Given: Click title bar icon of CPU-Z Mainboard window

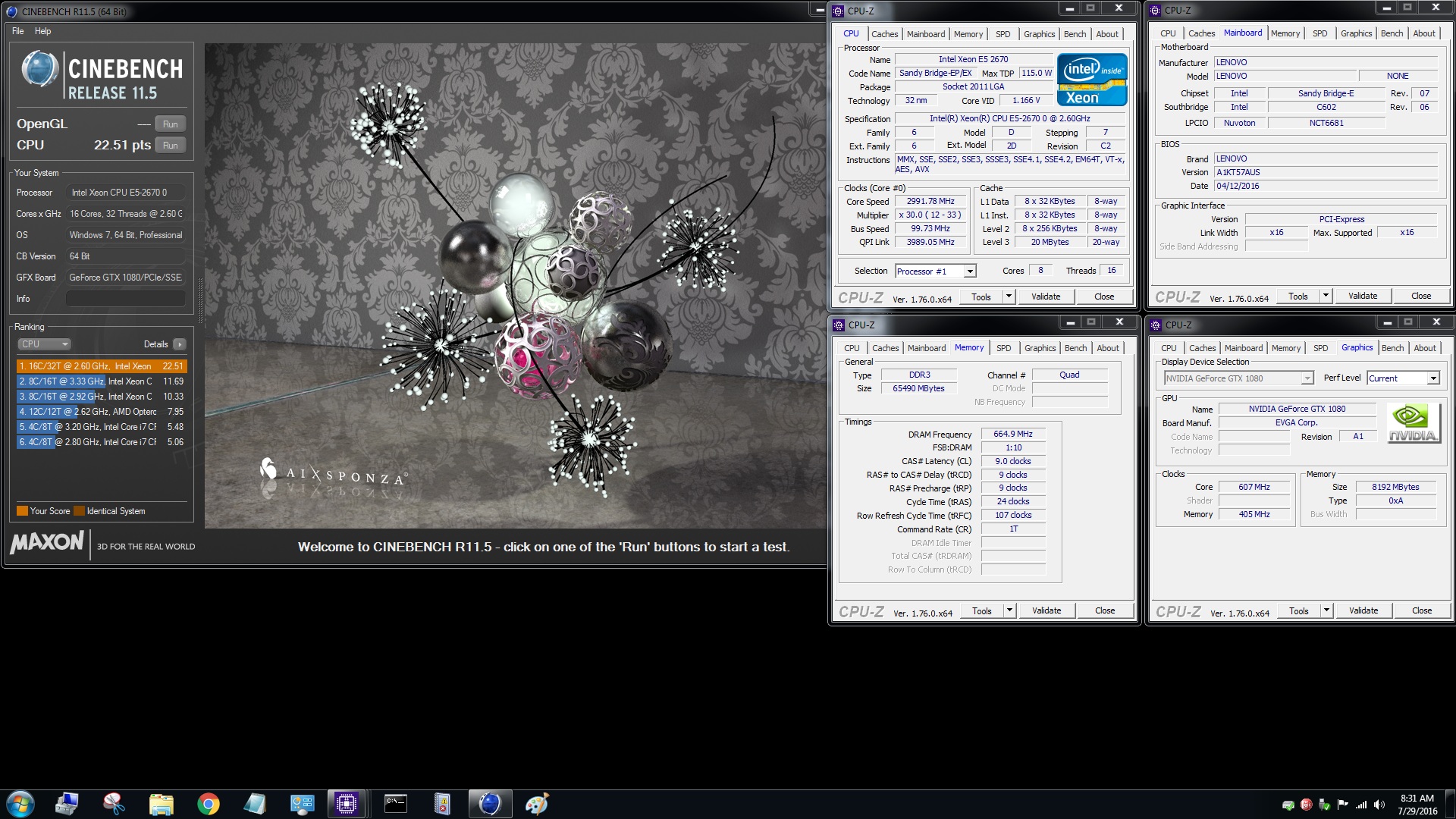Looking at the screenshot, I should pos(1156,10).
